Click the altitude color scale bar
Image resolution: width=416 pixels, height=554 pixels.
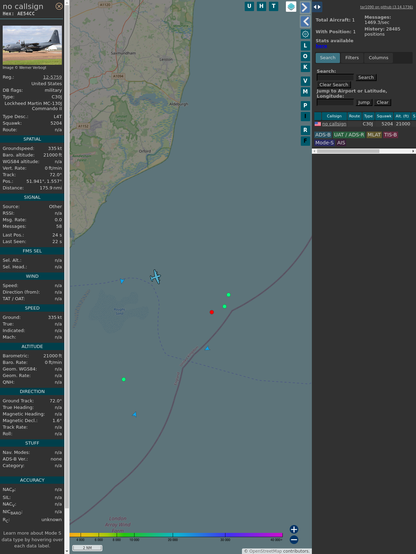click(x=176, y=535)
